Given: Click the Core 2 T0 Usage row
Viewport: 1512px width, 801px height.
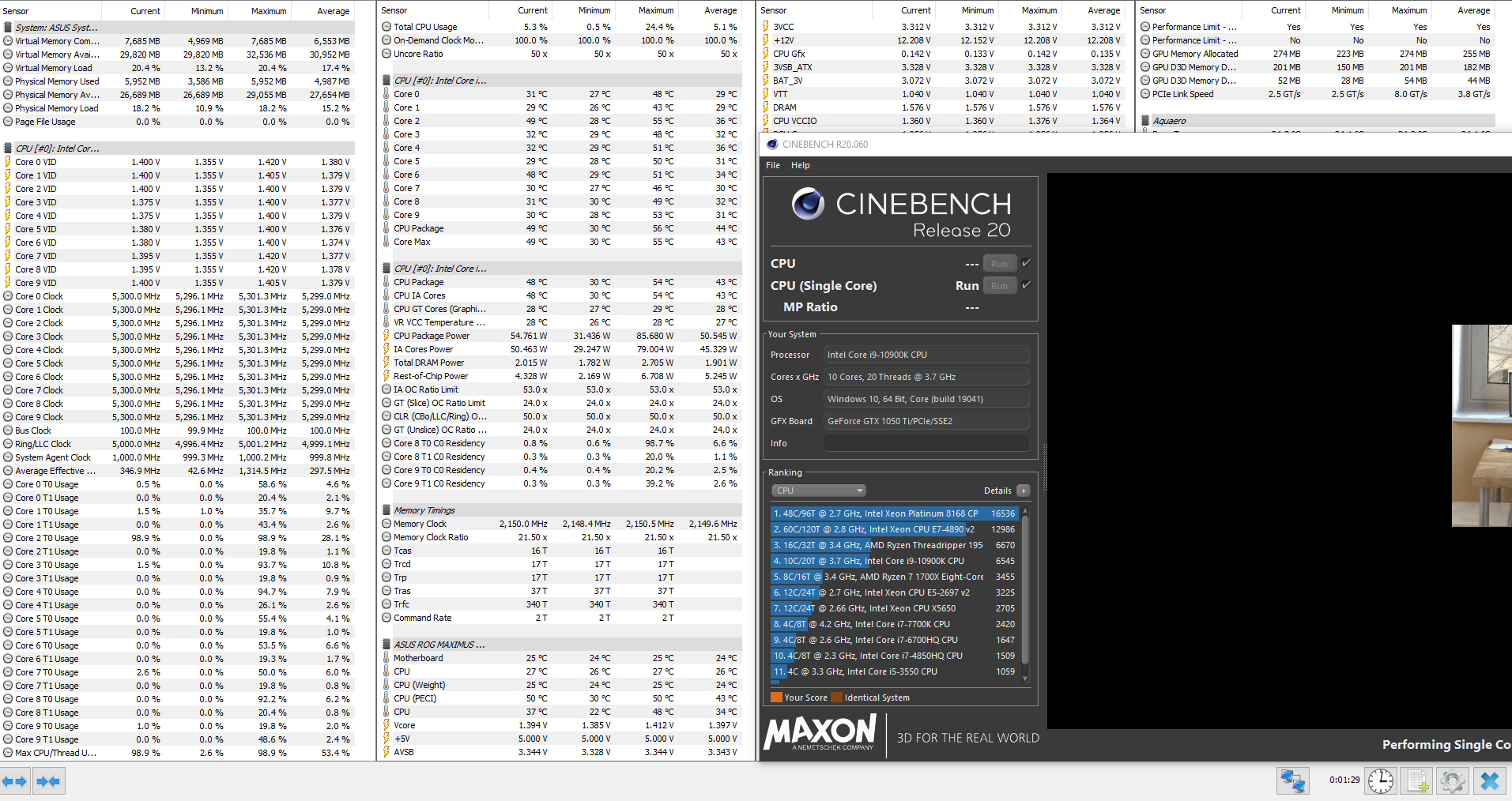Looking at the screenshot, I should coord(177,538).
